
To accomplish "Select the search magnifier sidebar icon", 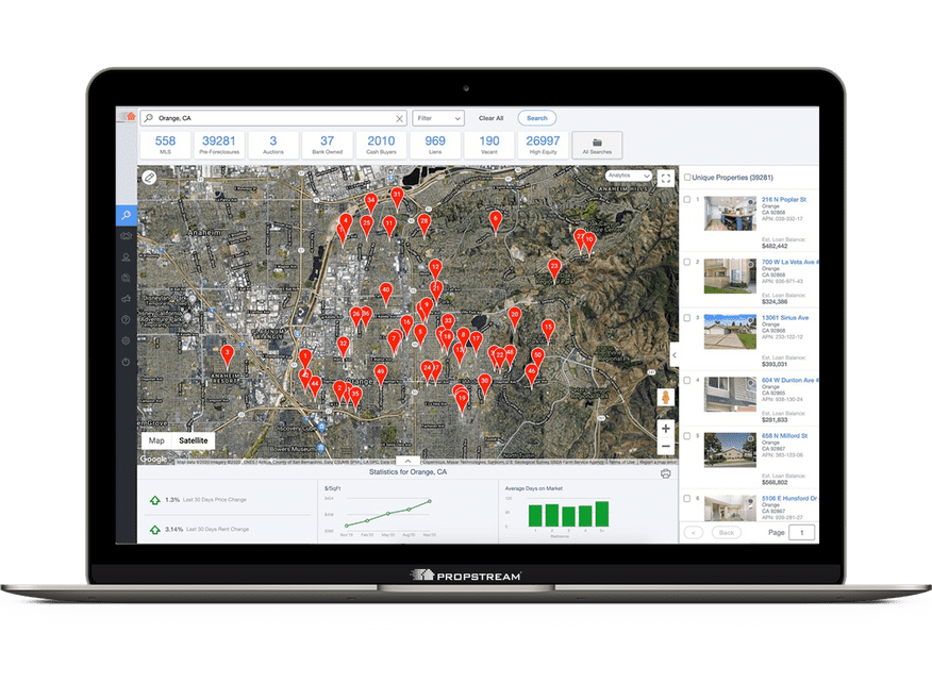I will pos(126,215).
